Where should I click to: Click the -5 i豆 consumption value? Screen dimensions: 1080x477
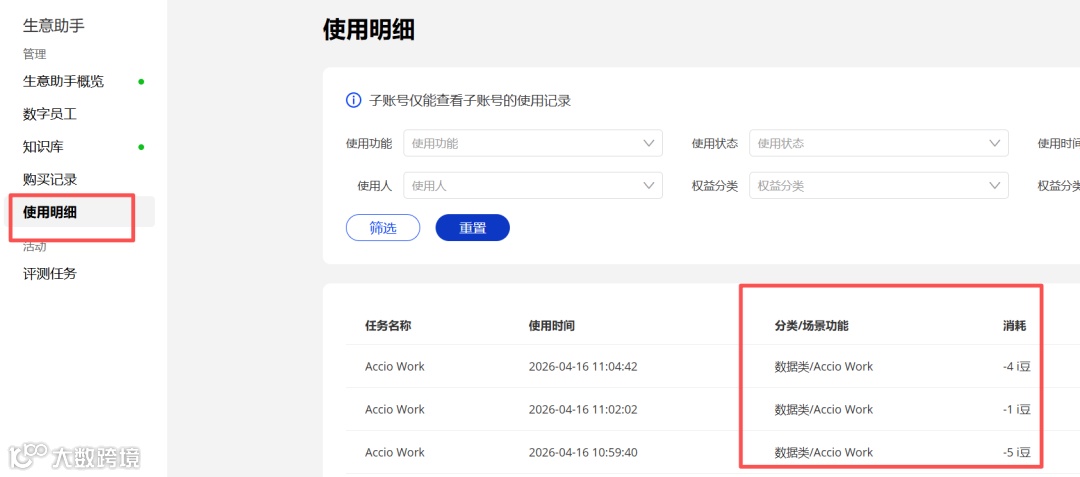tap(1017, 452)
